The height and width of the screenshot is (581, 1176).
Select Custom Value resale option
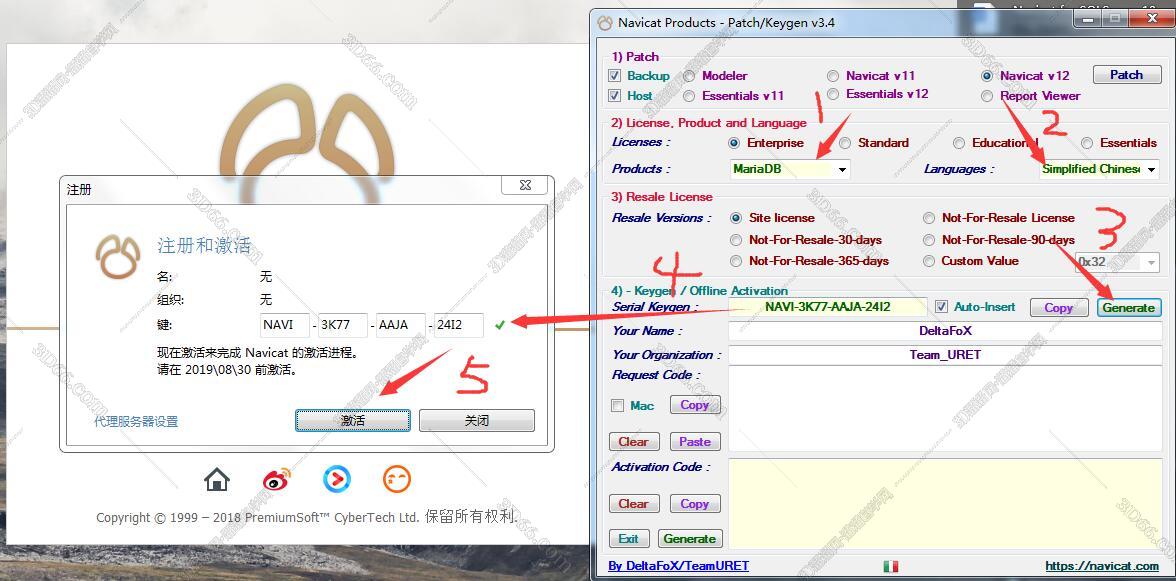(929, 261)
